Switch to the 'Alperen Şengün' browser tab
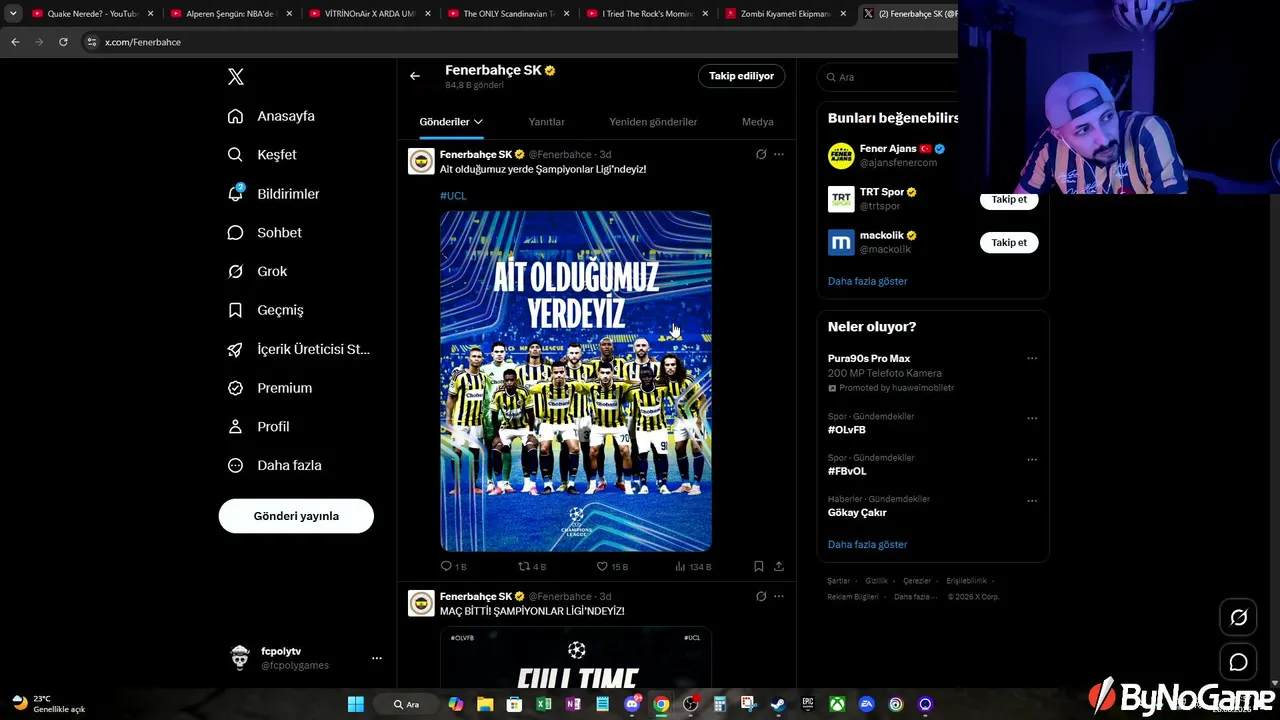 [231, 14]
